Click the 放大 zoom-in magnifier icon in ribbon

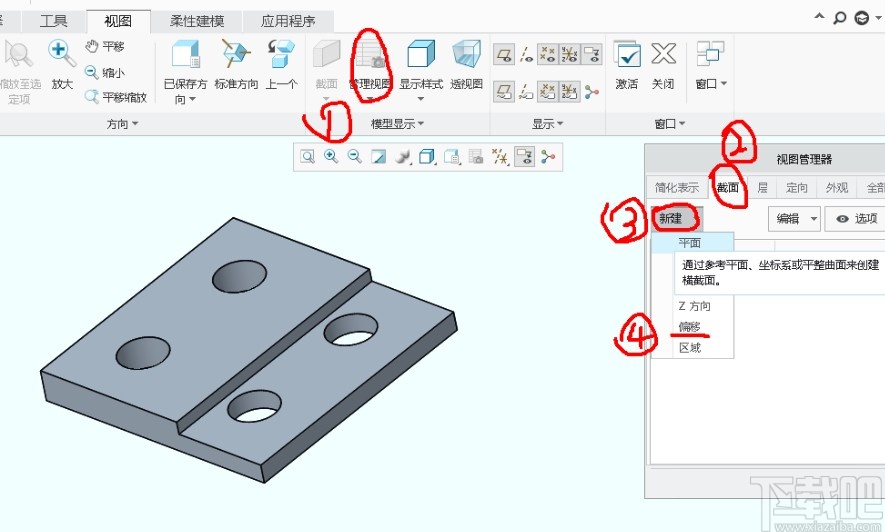[x=62, y=54]
